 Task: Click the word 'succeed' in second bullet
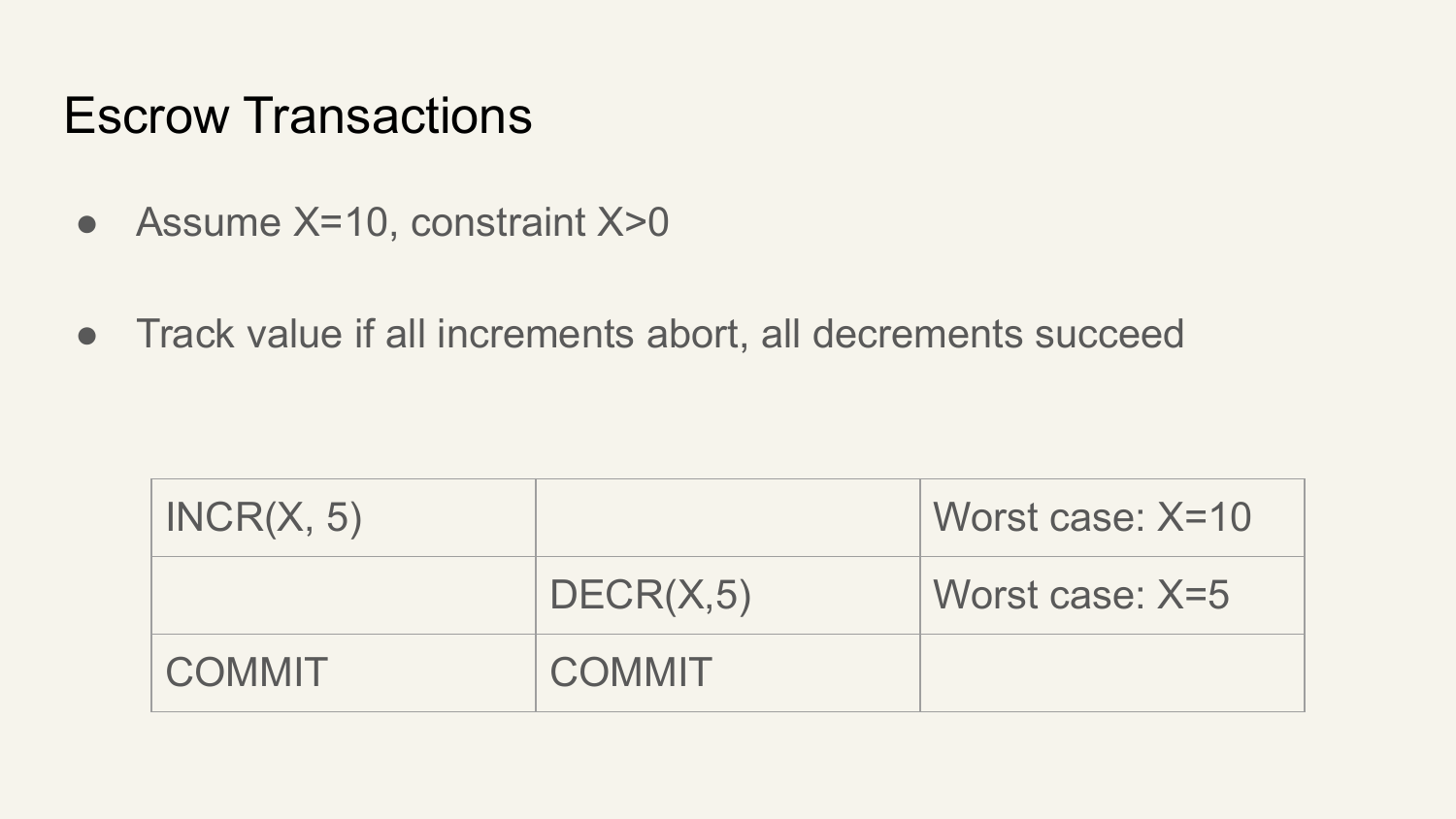(1109, 334)
